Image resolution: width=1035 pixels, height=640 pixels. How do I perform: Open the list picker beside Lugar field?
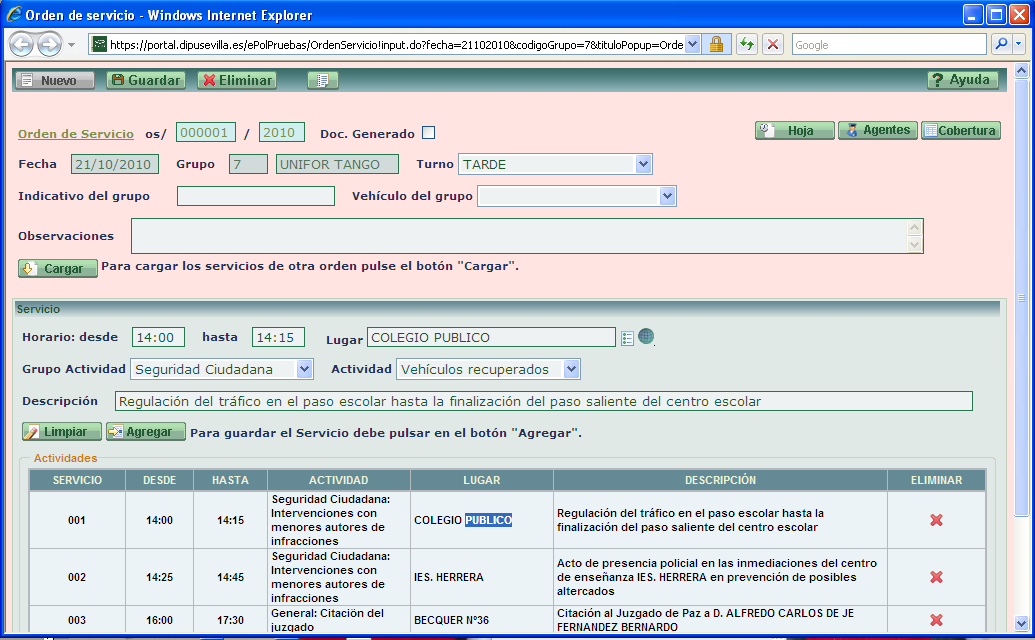[627, 337]
